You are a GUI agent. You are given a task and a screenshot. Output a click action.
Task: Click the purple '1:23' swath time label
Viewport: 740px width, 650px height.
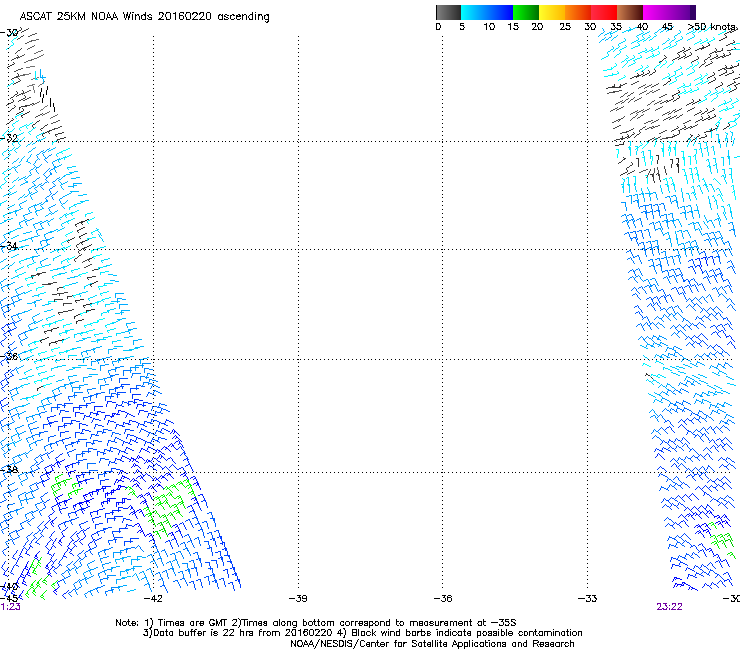point(10,607)
